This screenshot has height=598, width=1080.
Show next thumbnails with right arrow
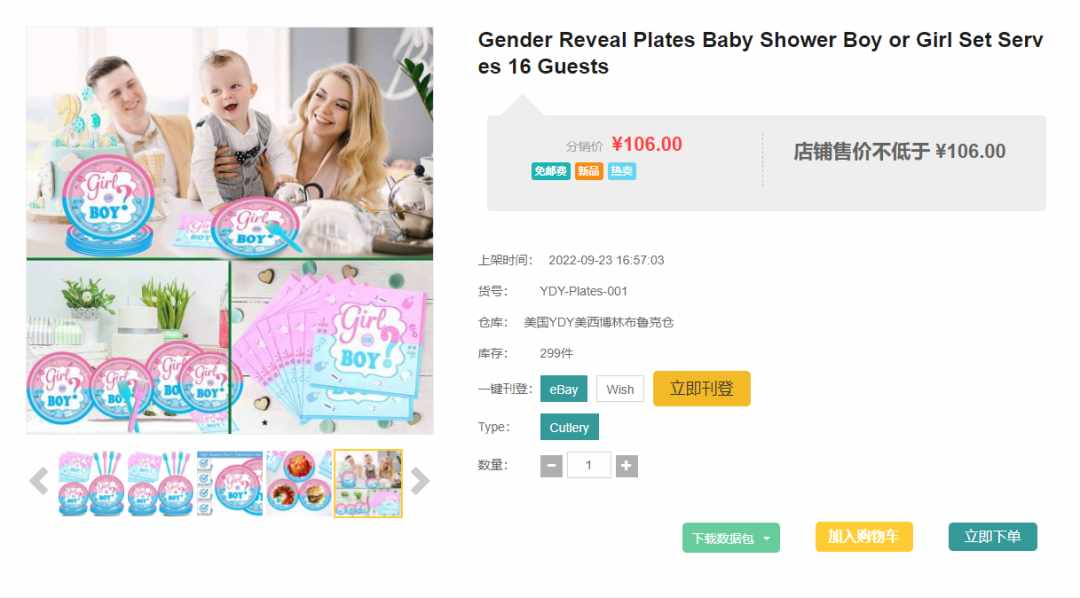419,481
